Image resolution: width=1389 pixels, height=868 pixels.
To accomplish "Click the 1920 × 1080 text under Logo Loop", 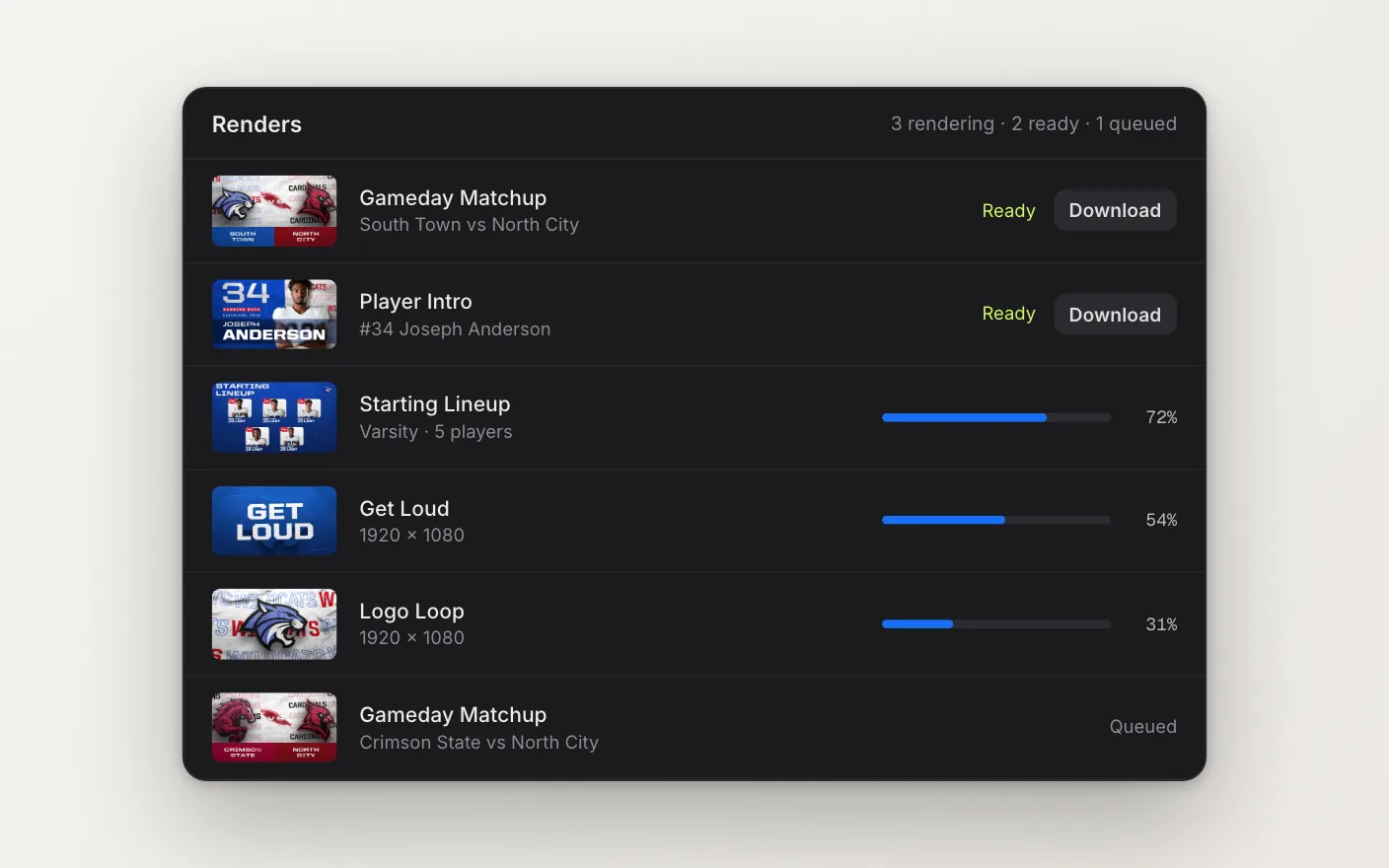I will 411,638.
